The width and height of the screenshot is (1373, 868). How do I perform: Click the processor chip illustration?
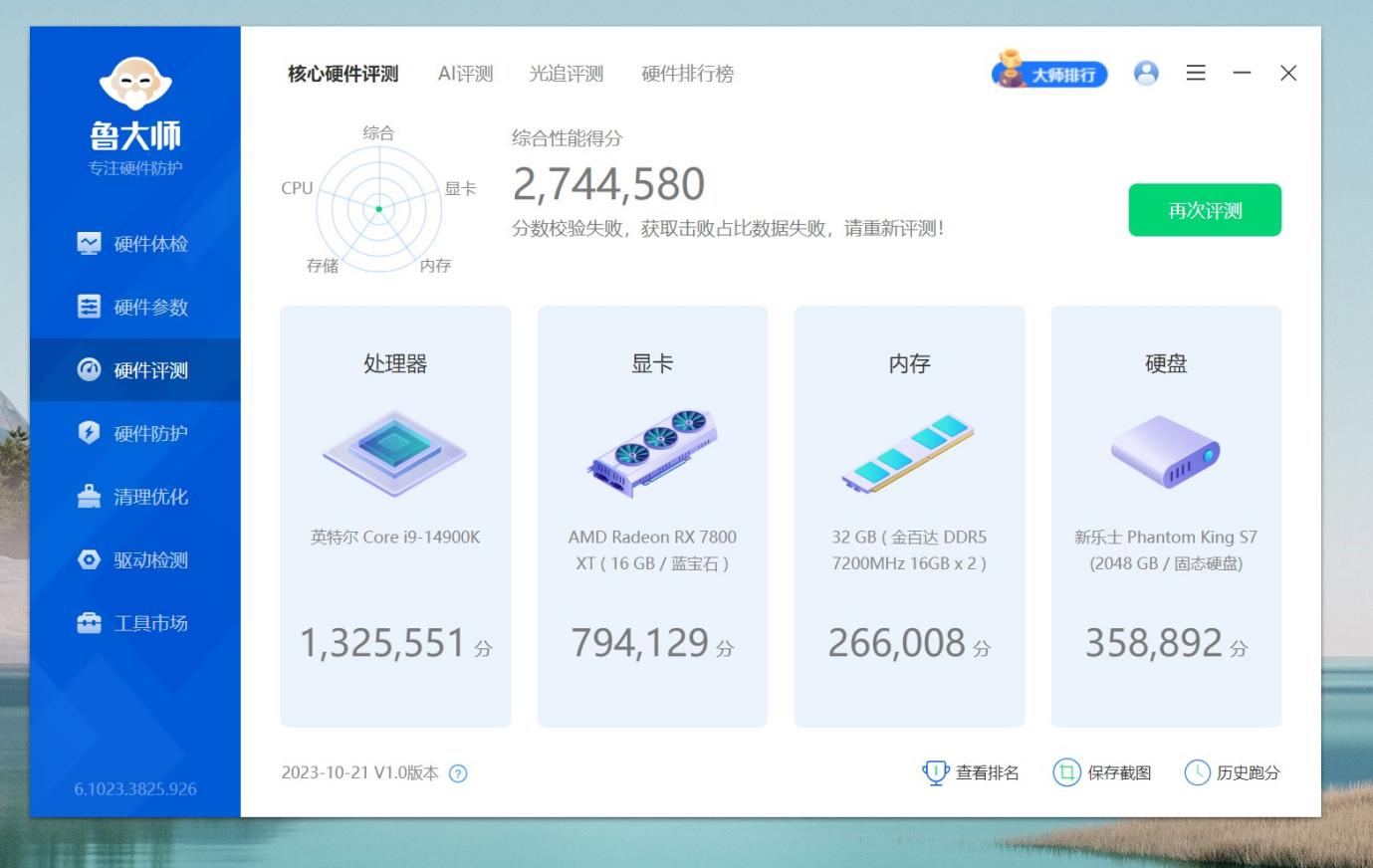coord(395,453)
